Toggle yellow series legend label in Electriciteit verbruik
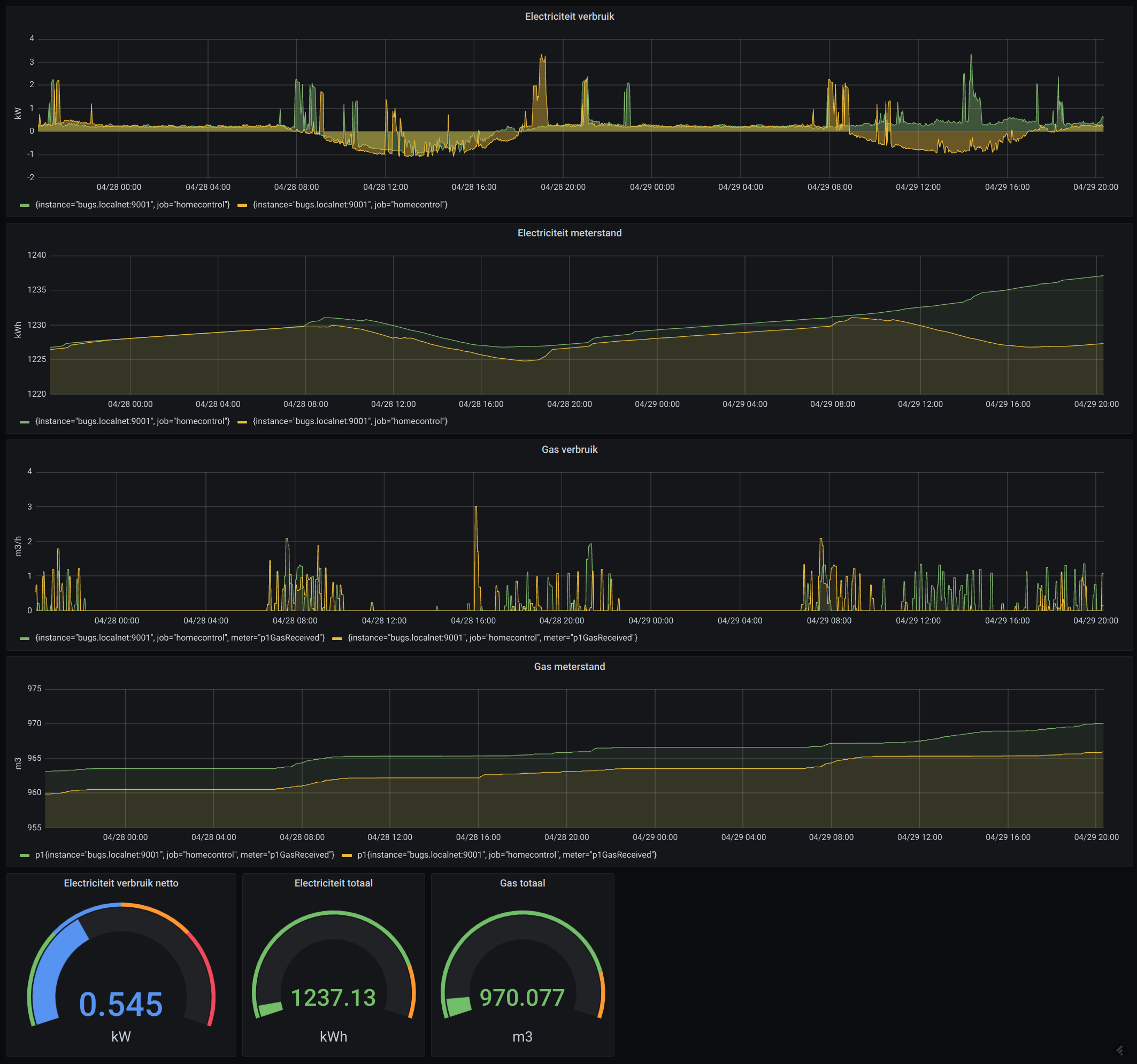The image size is (1137, 1064). (x=350, y=205)
